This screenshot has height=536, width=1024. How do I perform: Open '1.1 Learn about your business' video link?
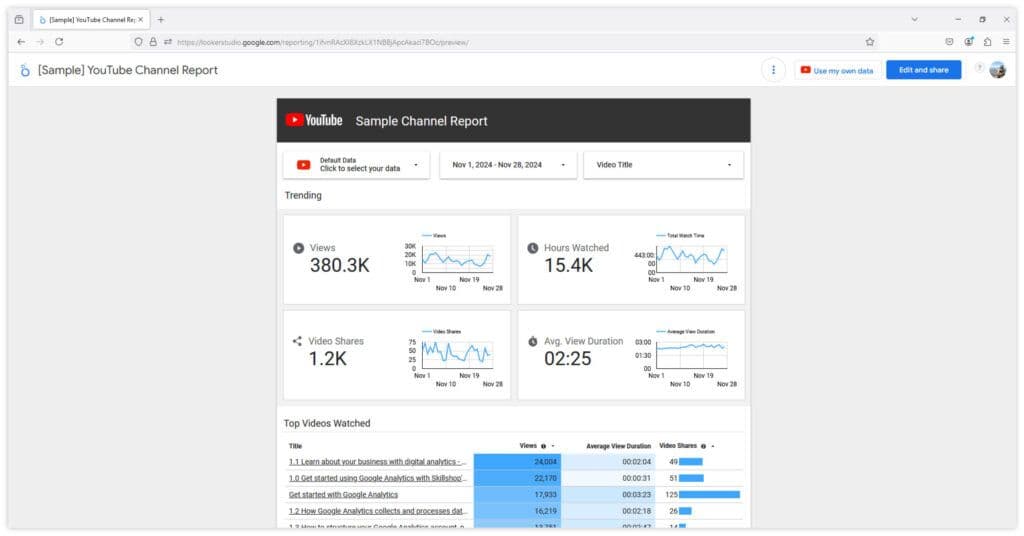click(x=377, y=462)
